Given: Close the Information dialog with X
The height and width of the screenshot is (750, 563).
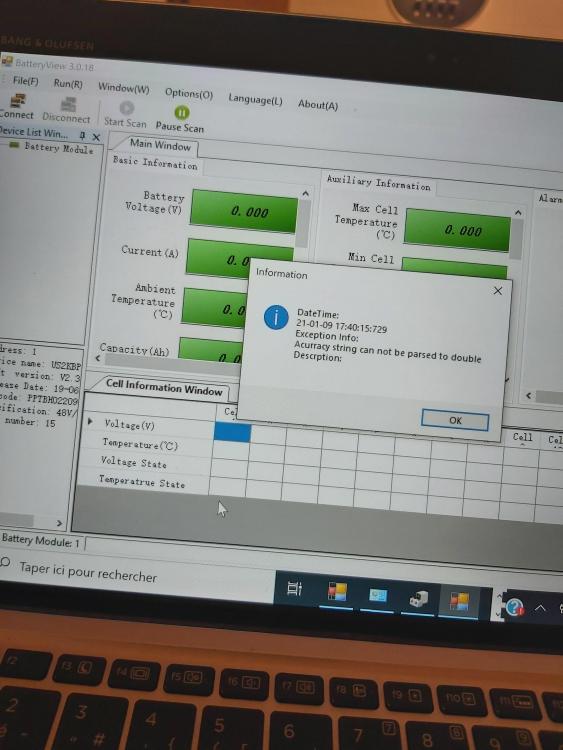Looking at the screenshot, I should pyautogui.click(x=497, y=290).
